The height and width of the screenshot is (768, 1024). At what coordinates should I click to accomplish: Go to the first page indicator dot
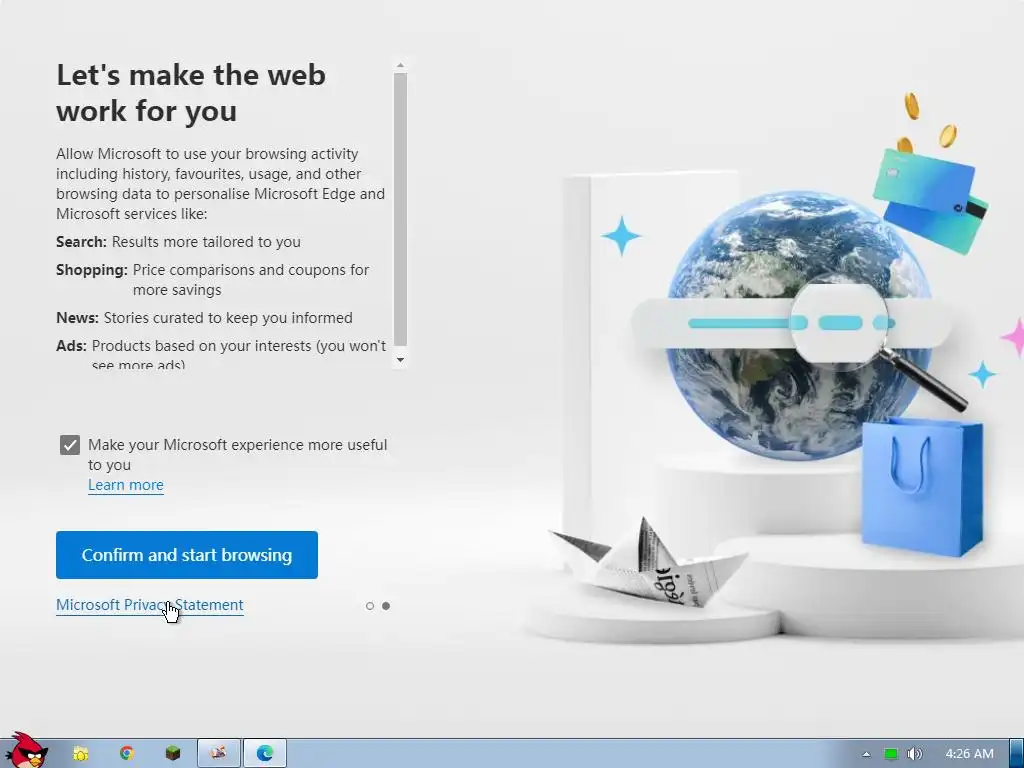click(x=370, y=606)
